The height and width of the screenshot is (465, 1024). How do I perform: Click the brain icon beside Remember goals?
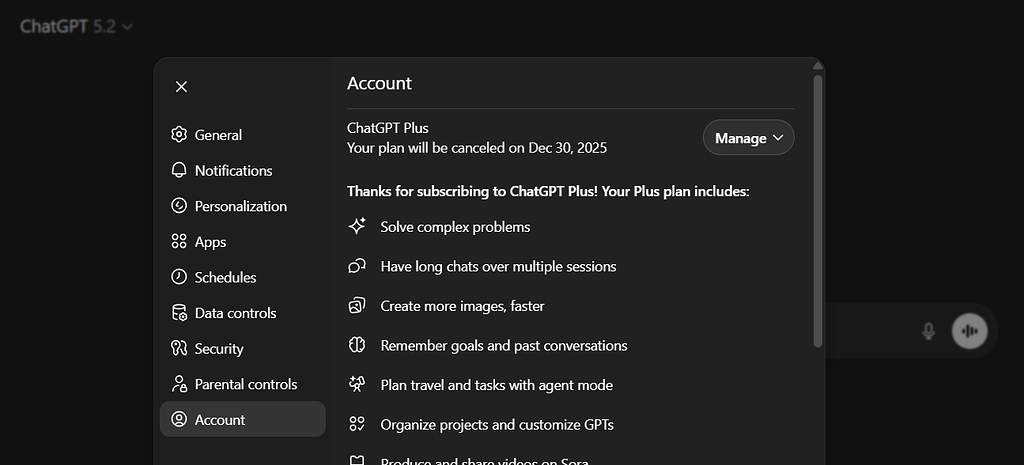(x=357, y=345)
